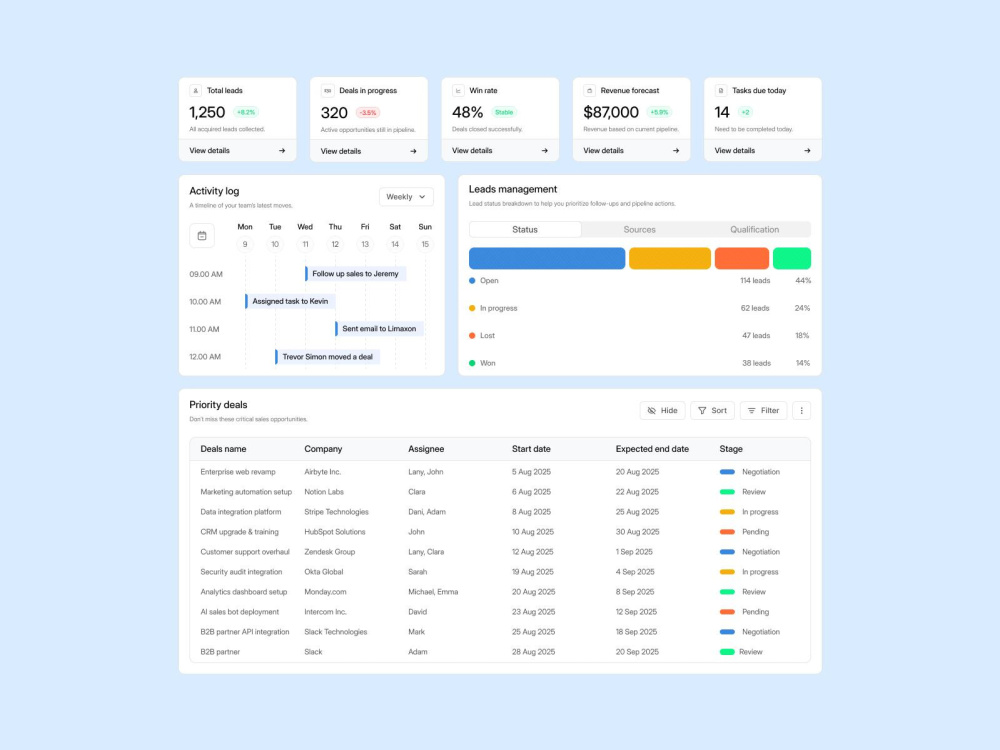Select Sunday 15 in the calendar
The width and height of the screenshot is (1000, 750).
tap(425, 244)
